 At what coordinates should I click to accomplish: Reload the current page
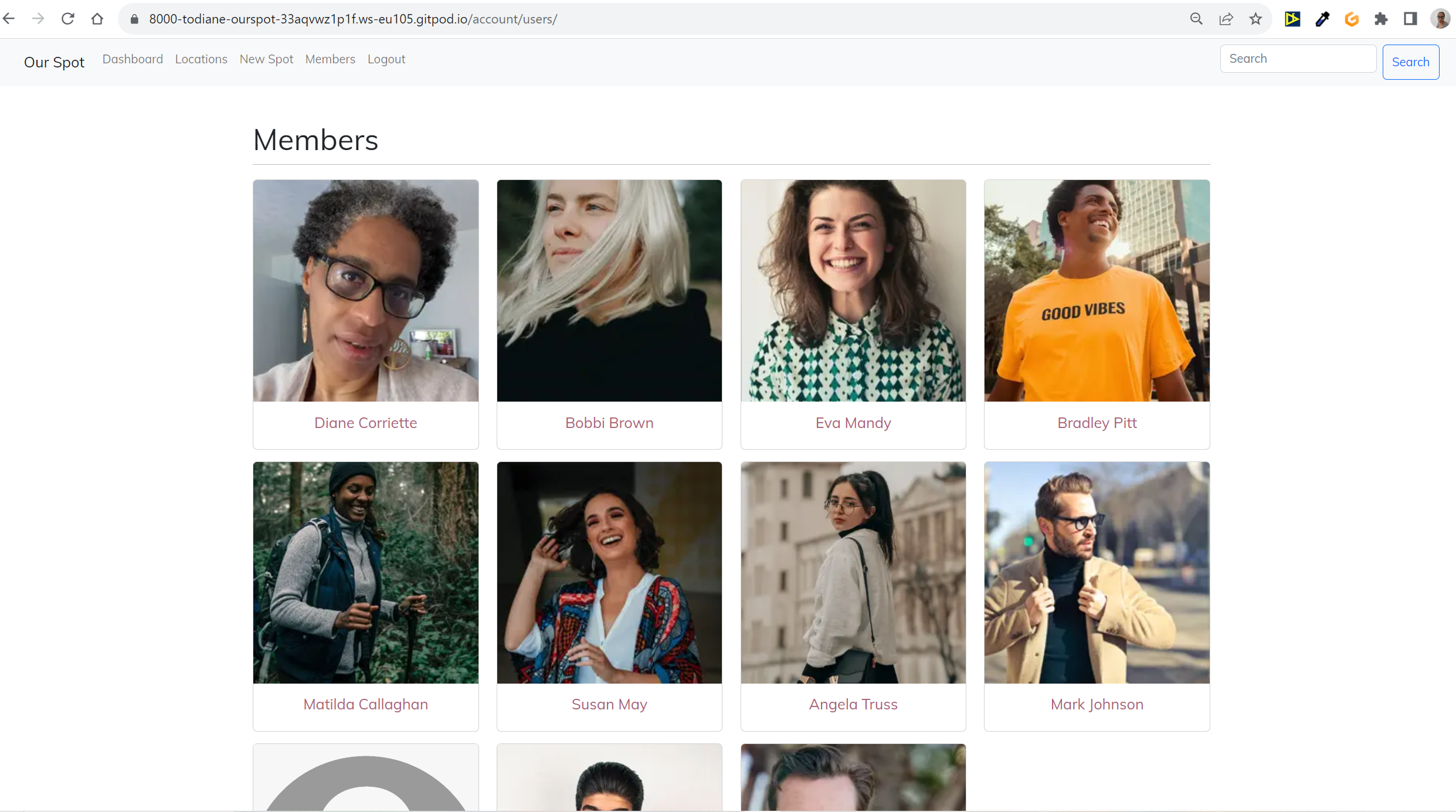(x=67, y=19)
